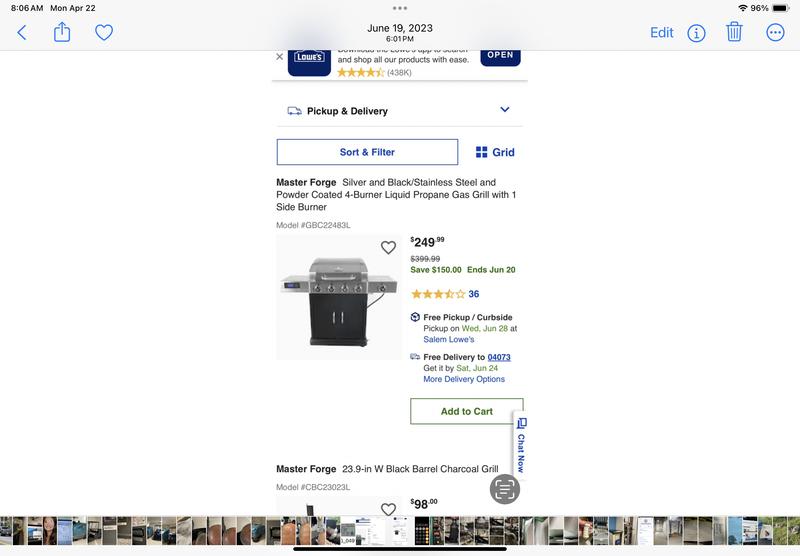Delete photo with the trash icon
Viewport: 800px width, 556px height.
[x=734, y=32]
